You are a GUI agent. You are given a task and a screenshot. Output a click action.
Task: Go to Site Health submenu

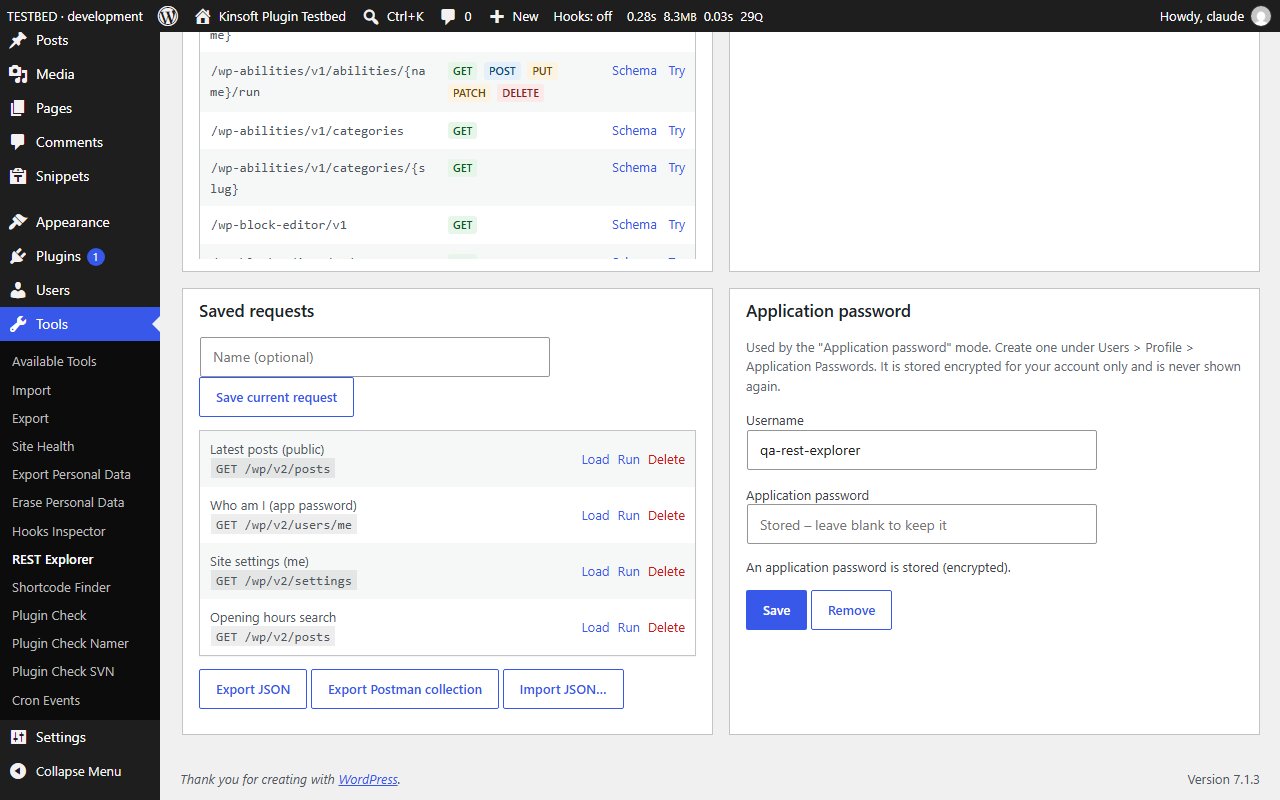pos(43,446)
